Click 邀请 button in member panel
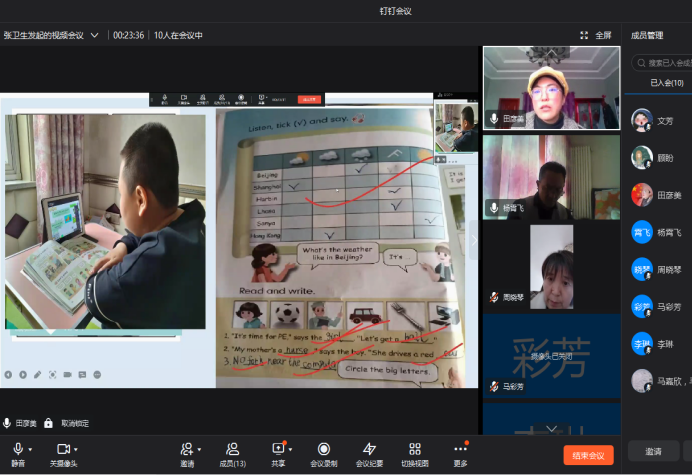Viewport: 692px width, 476px height. coord(653,451)
